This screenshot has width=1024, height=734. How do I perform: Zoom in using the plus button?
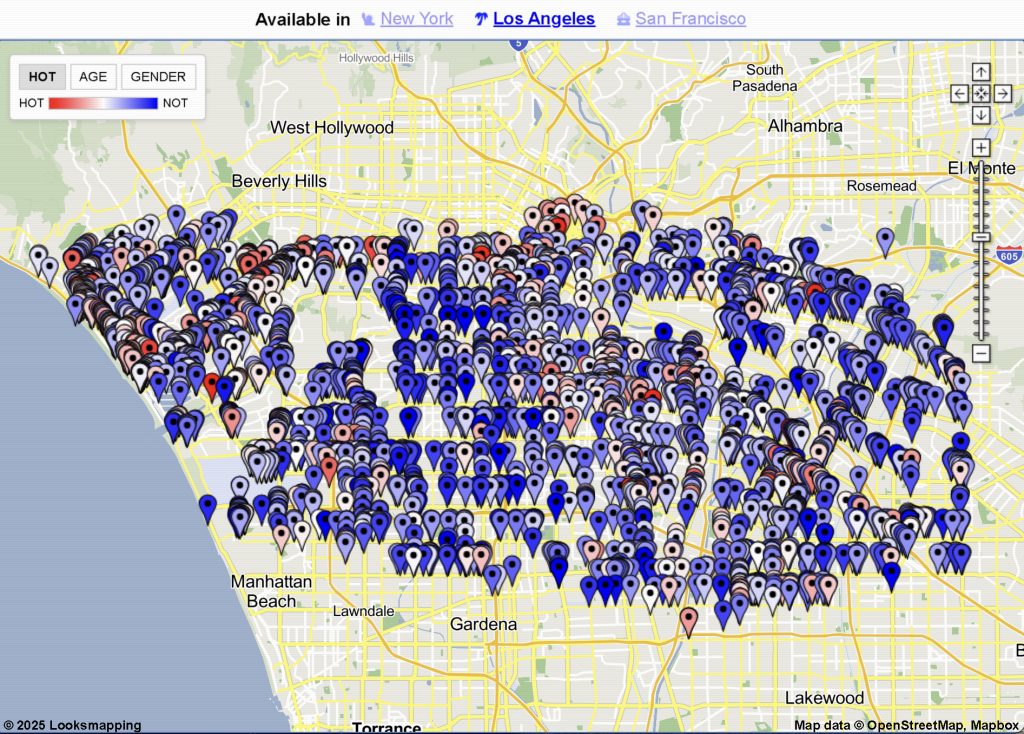click(981, 148)
